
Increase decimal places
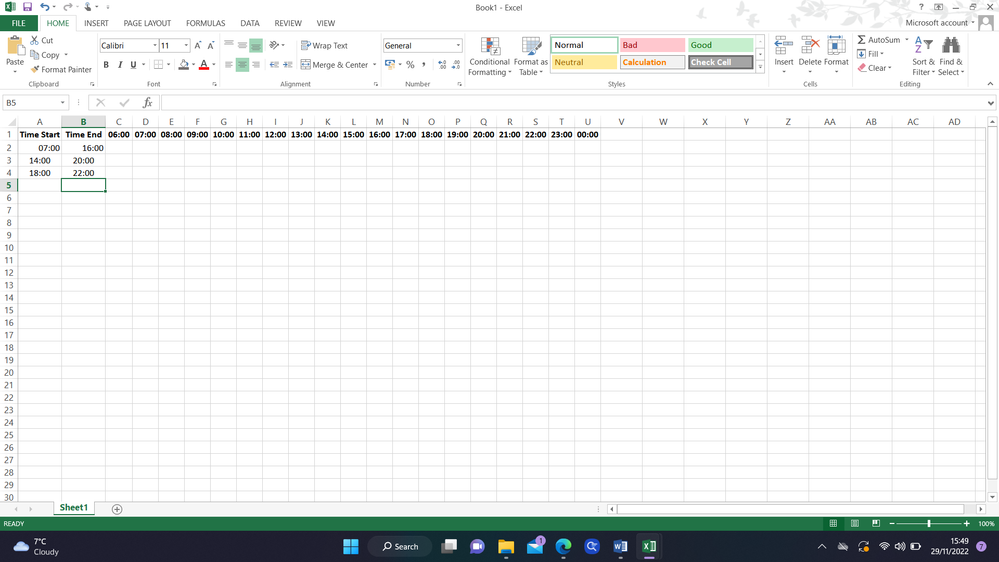coord(442,64)
